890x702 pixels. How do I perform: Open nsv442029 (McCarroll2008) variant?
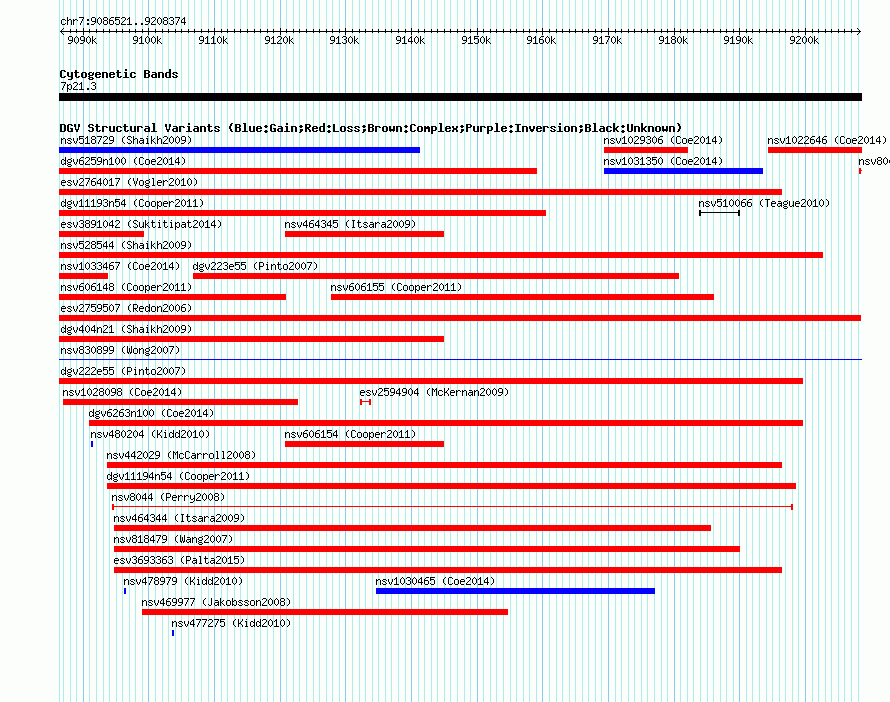(x=181, y=455)
